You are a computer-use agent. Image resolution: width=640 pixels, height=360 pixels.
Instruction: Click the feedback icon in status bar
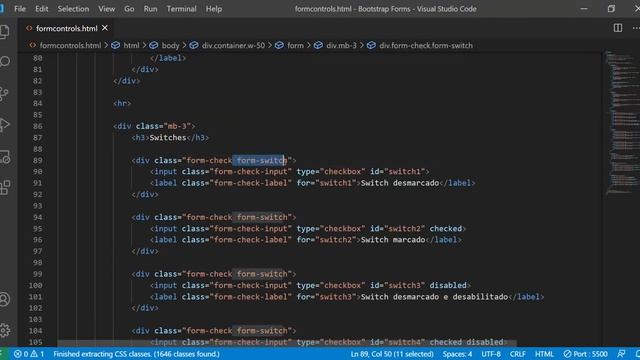pos(621,354)
